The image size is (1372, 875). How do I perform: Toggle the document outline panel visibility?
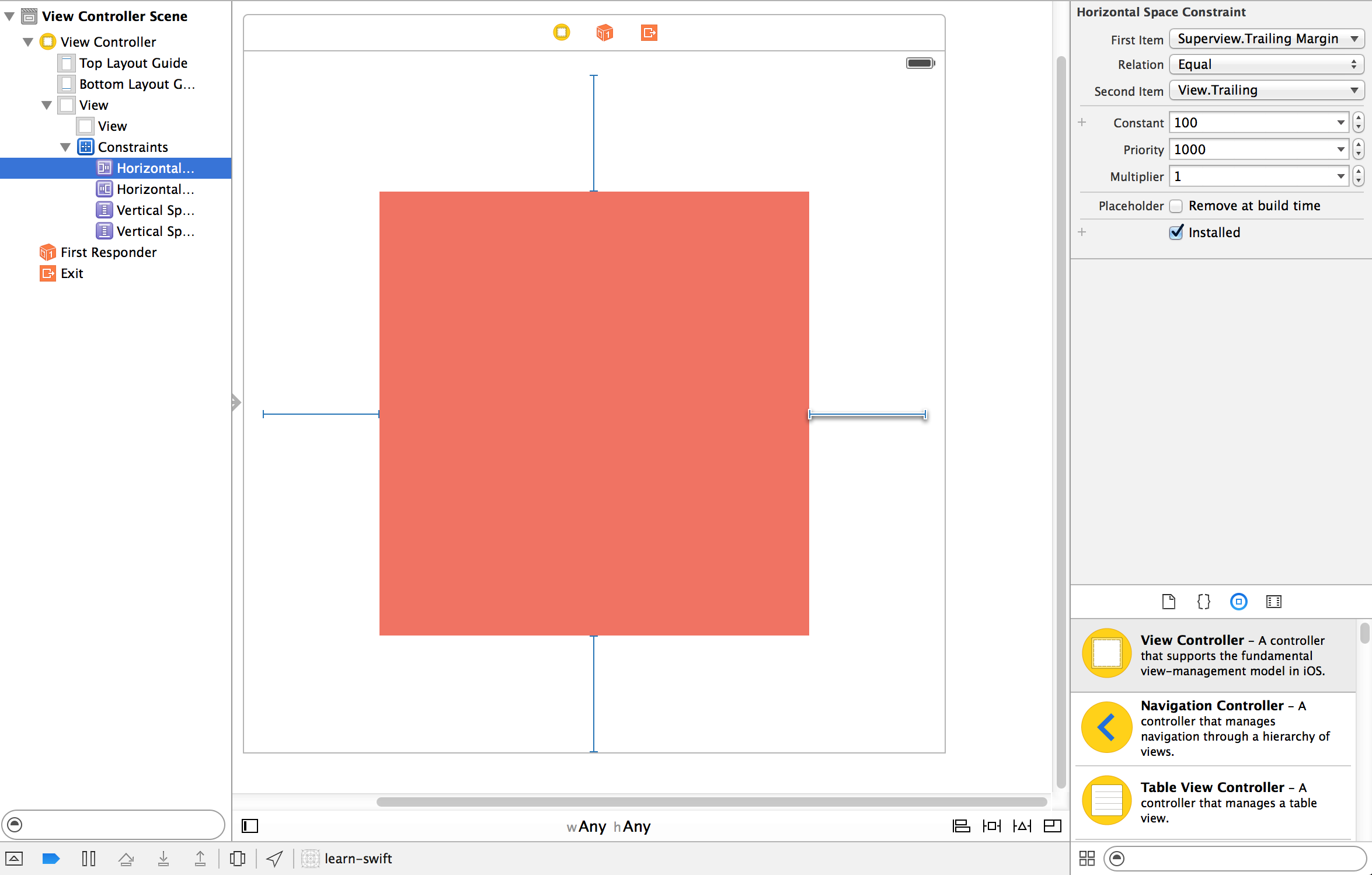(x=250, y=826)
